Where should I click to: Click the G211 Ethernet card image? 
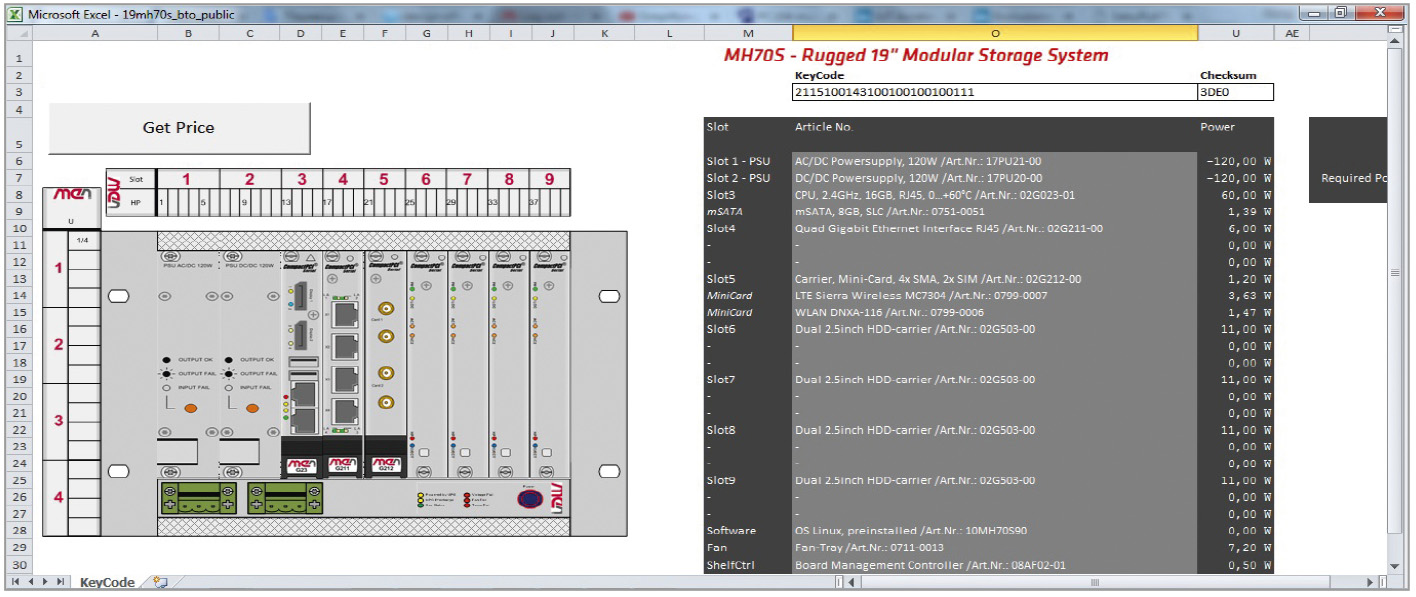point(342,365)
